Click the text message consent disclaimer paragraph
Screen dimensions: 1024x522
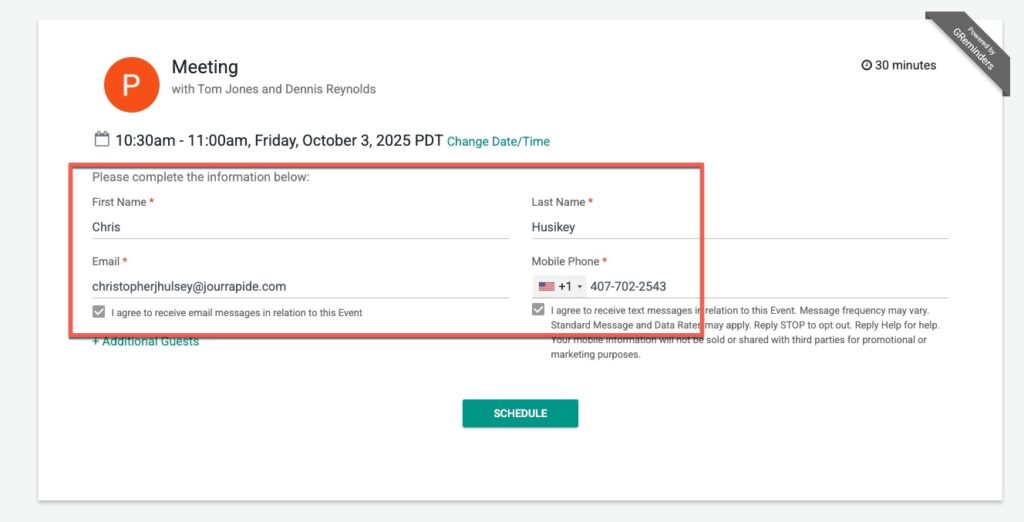click(x=745, y=332)
